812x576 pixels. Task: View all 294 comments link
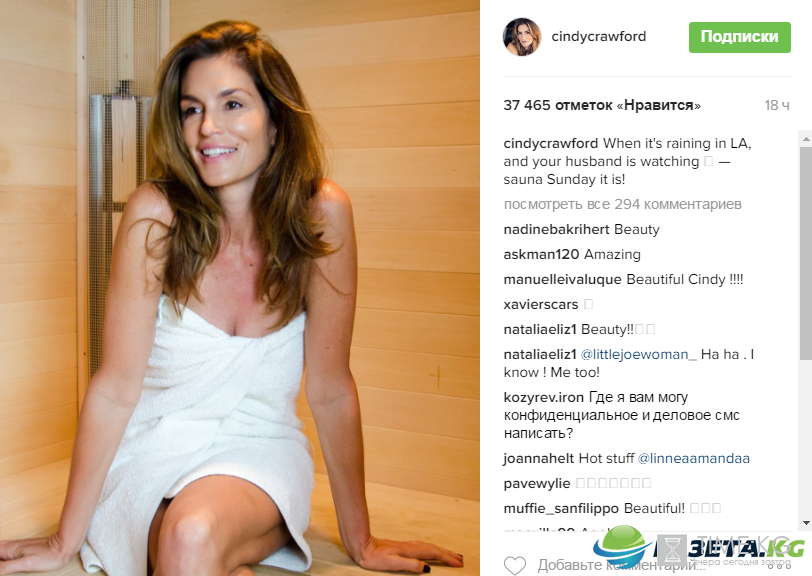622,205
